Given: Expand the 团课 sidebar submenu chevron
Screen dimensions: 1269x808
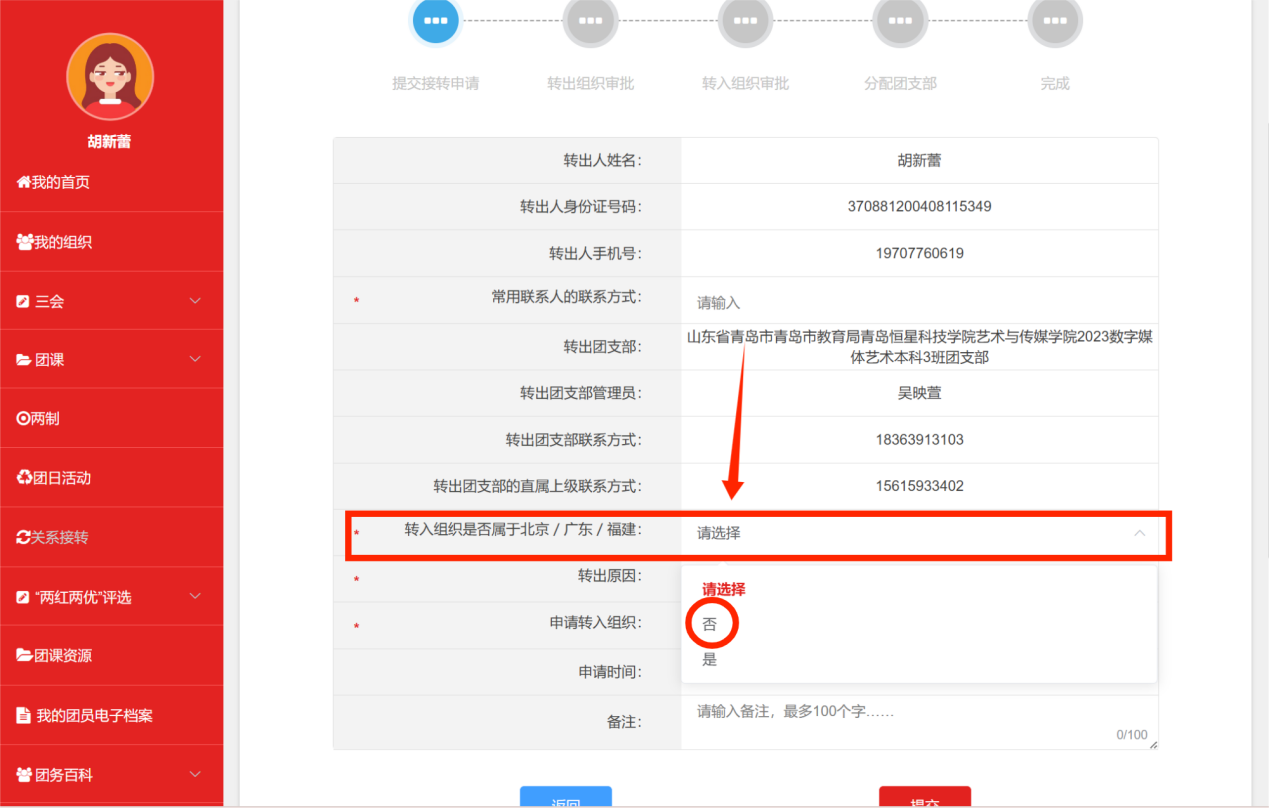Looking at the screenshot, I should coord(195,359).
